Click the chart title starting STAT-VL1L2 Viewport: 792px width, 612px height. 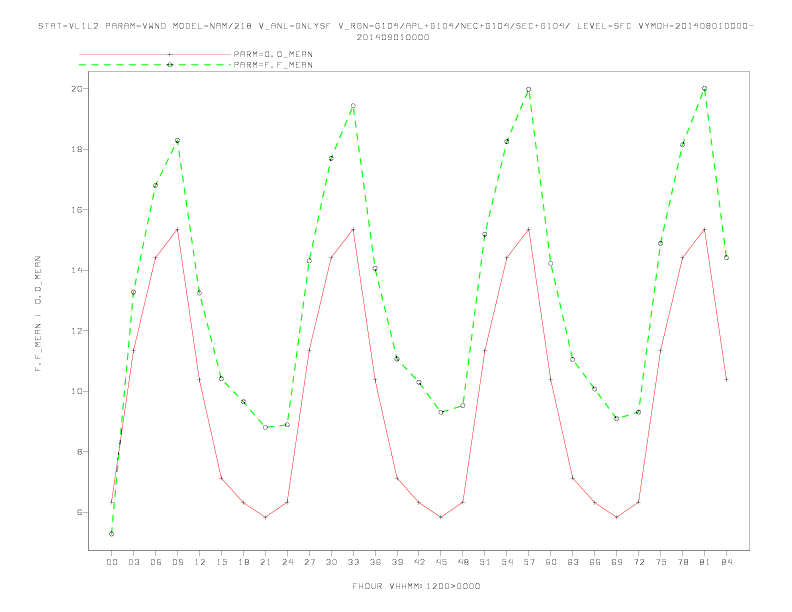click(x=395, y=26)
